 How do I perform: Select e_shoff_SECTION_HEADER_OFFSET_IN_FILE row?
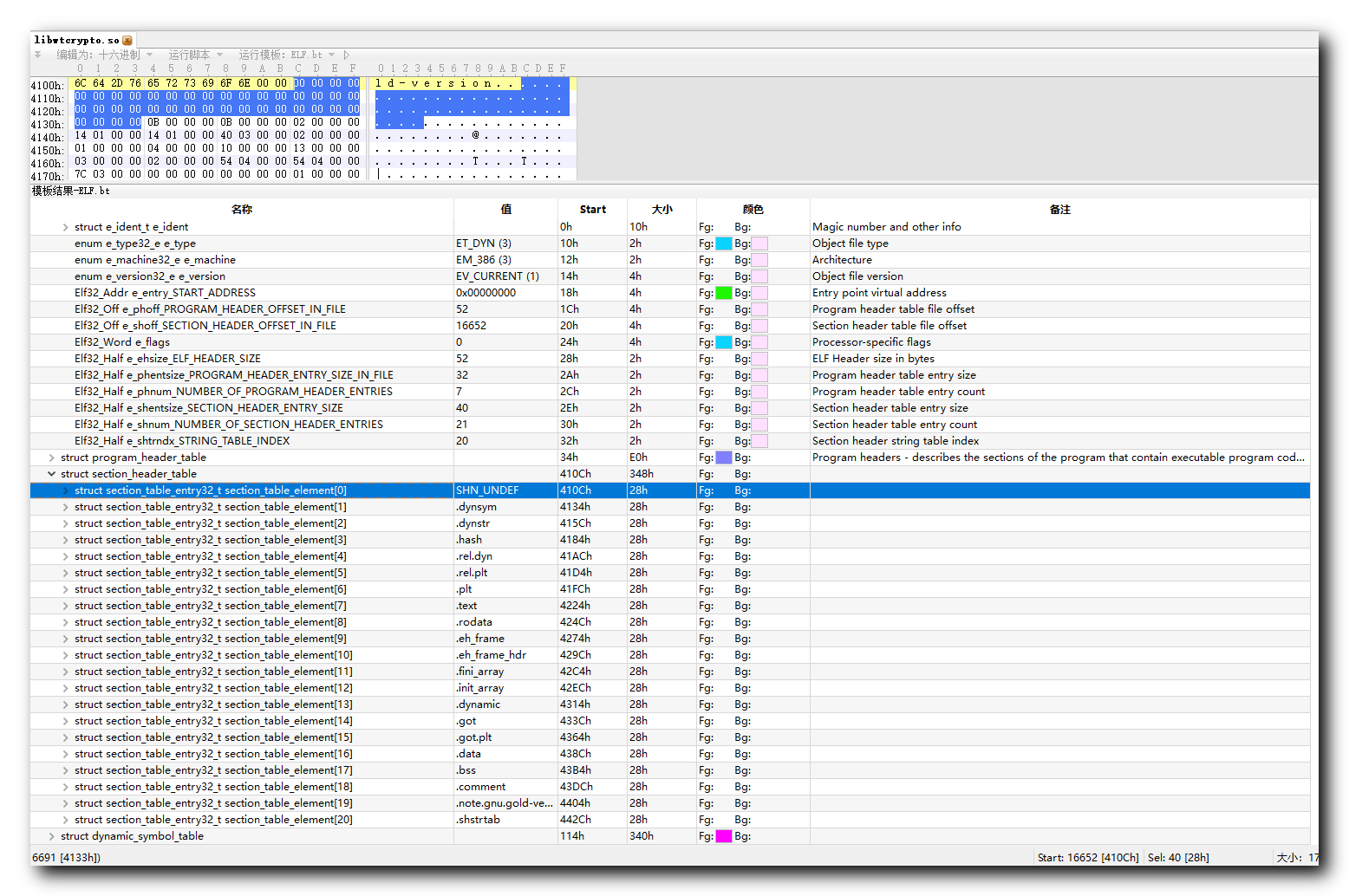tap(670, 326)
